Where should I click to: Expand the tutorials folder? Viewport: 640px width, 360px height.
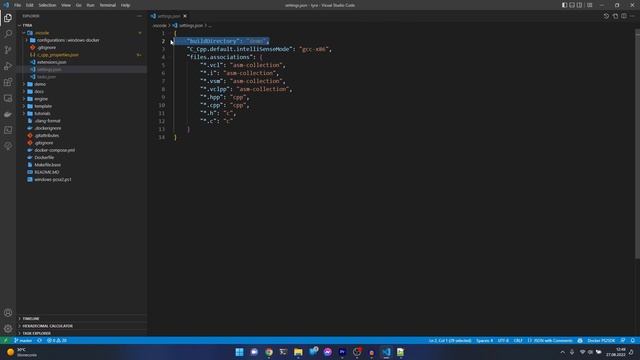pos(82,113)
